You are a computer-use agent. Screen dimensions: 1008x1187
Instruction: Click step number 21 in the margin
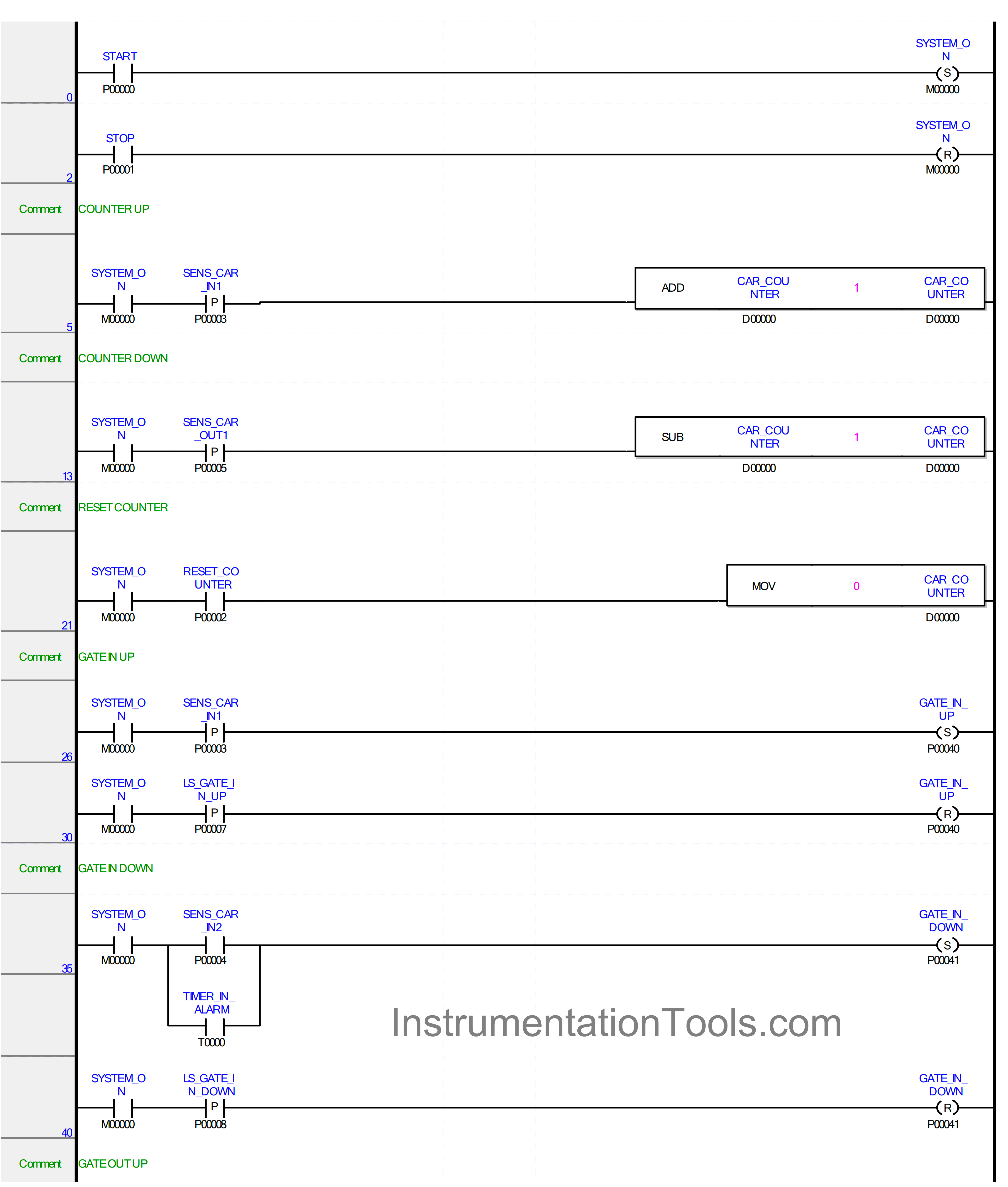(x=67, y=625)
